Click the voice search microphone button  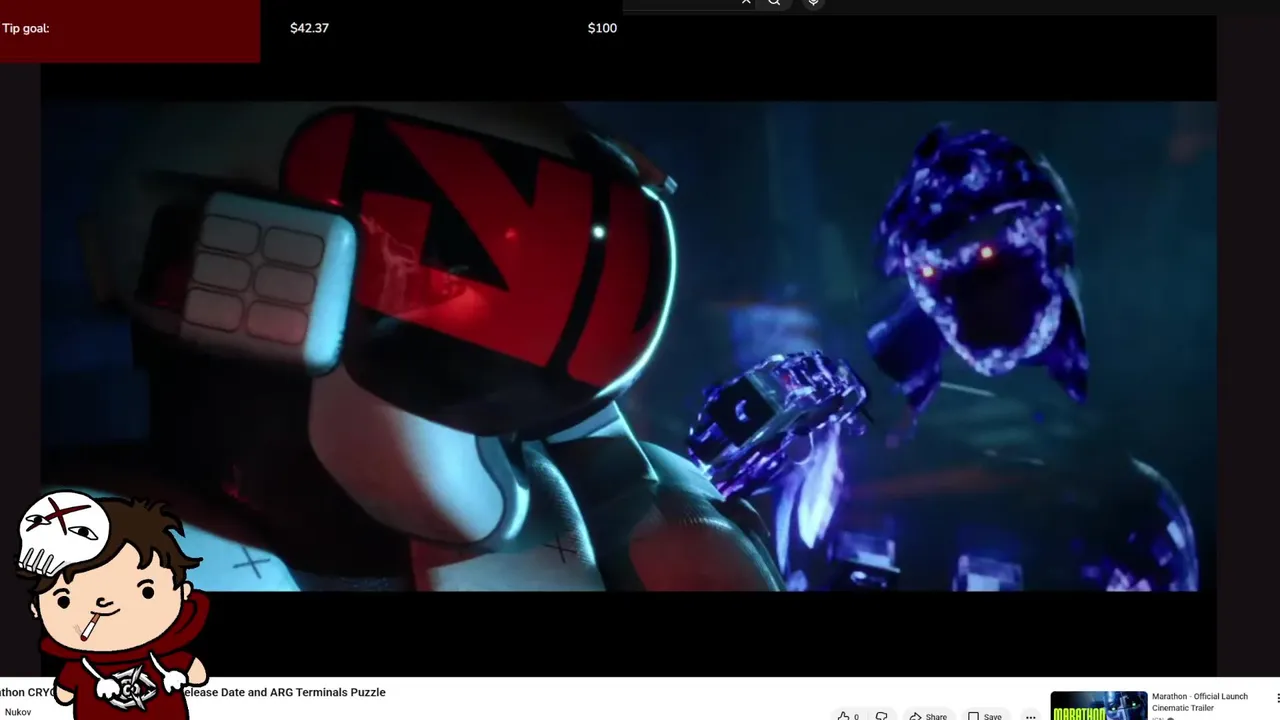pos(813,3)
